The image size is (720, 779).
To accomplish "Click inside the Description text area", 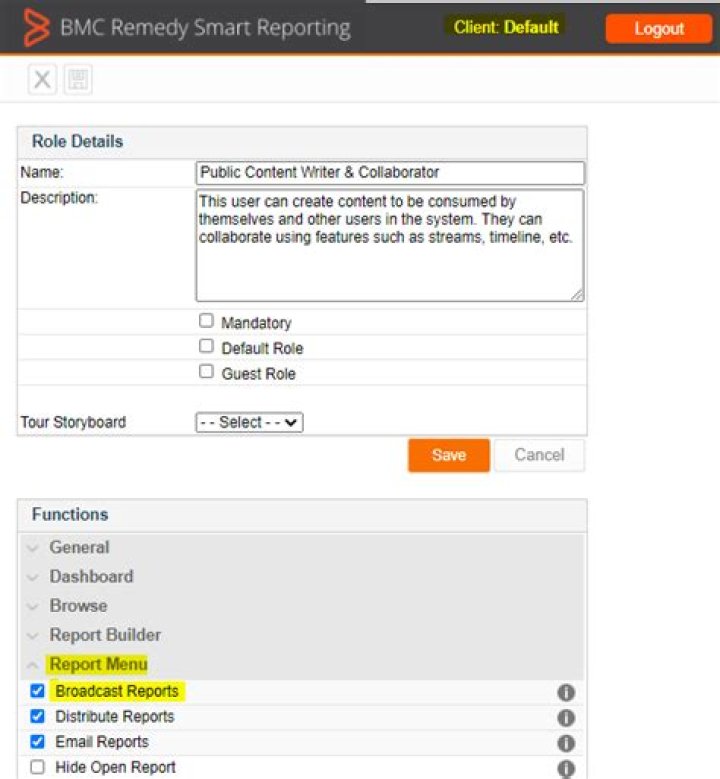I will point(390,245).
